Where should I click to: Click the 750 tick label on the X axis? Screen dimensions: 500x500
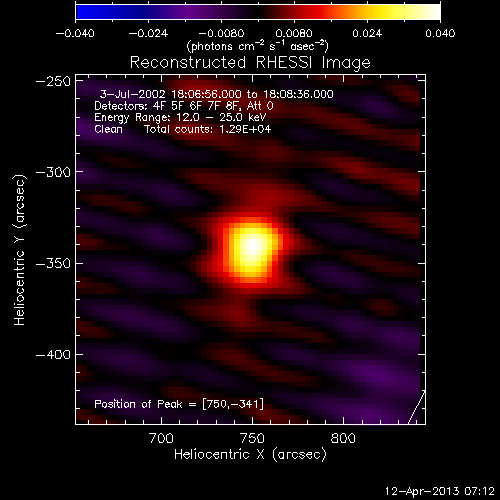click(x=252, y=438)
